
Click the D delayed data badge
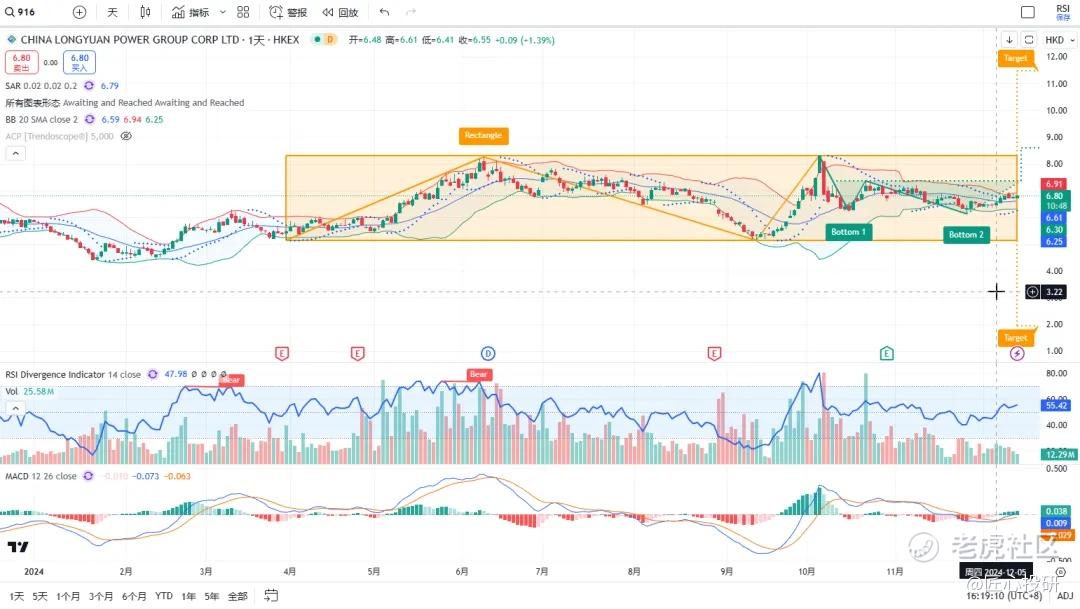(x=330, y=39)
